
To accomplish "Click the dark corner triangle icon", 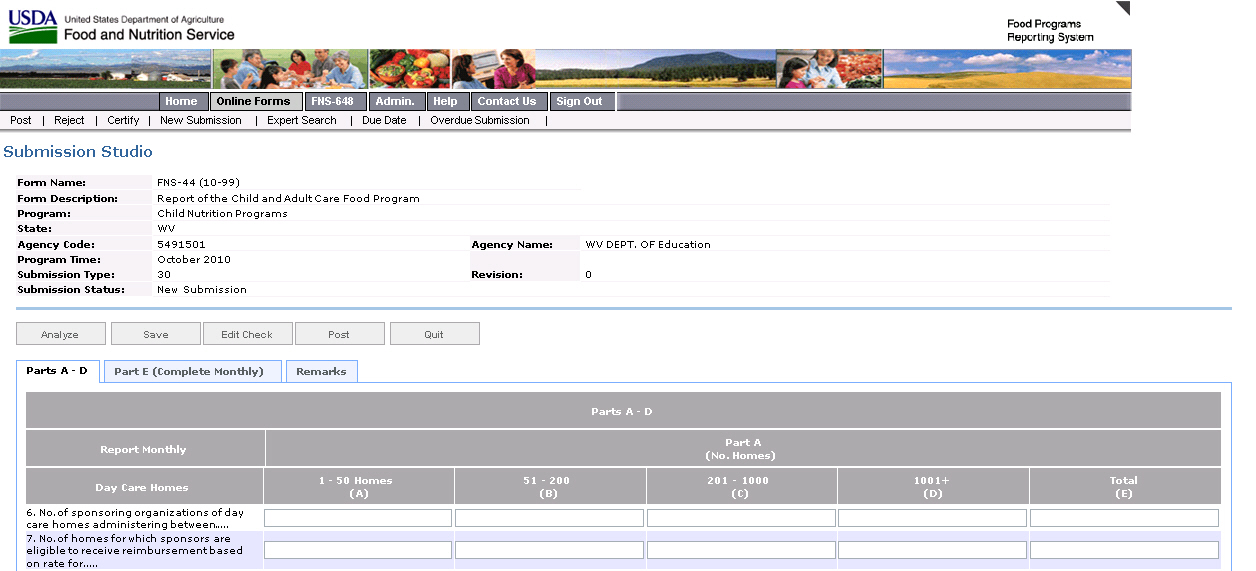I will pyautogui.click(x=1122, y=9).
